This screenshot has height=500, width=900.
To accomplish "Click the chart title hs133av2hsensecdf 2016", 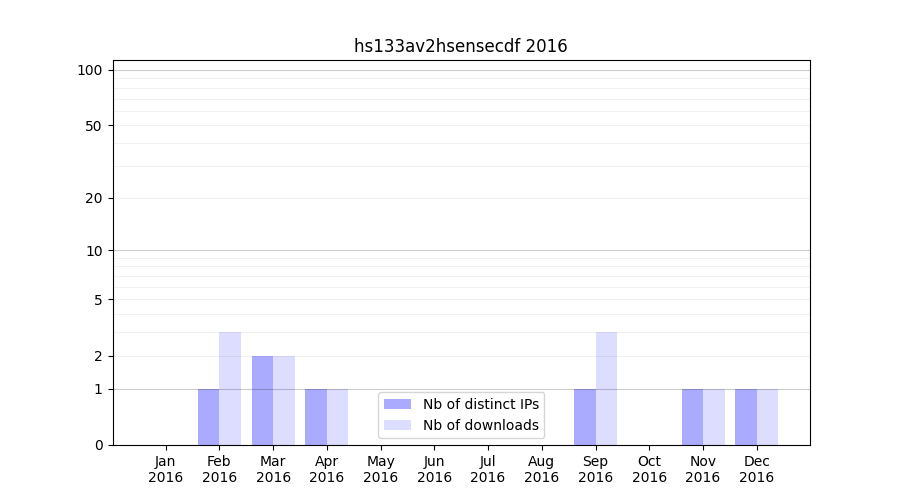I will click(x=460, y=46).
